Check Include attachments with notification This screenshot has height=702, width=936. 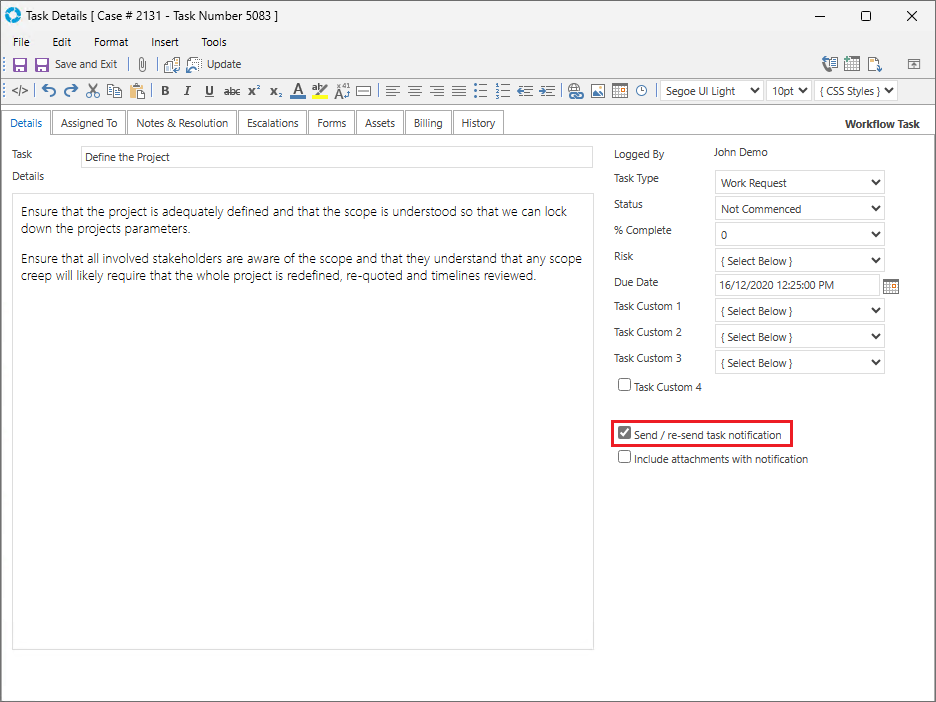(x=625, y=458)
